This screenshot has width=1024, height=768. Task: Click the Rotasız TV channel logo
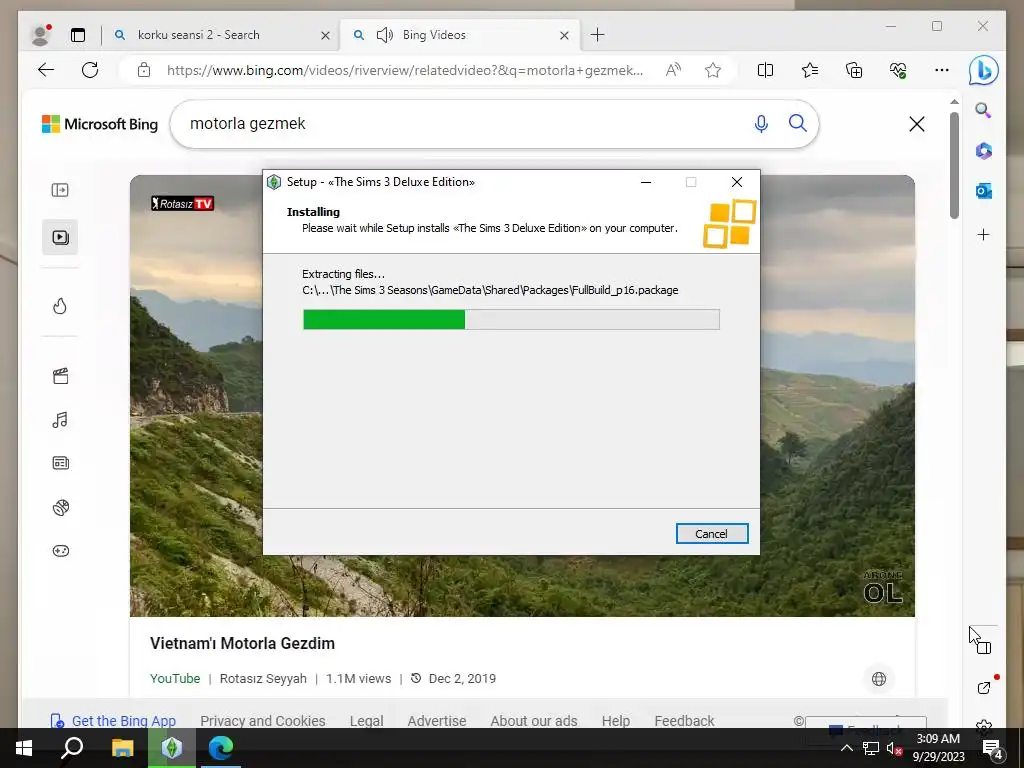tap(183, 204)
